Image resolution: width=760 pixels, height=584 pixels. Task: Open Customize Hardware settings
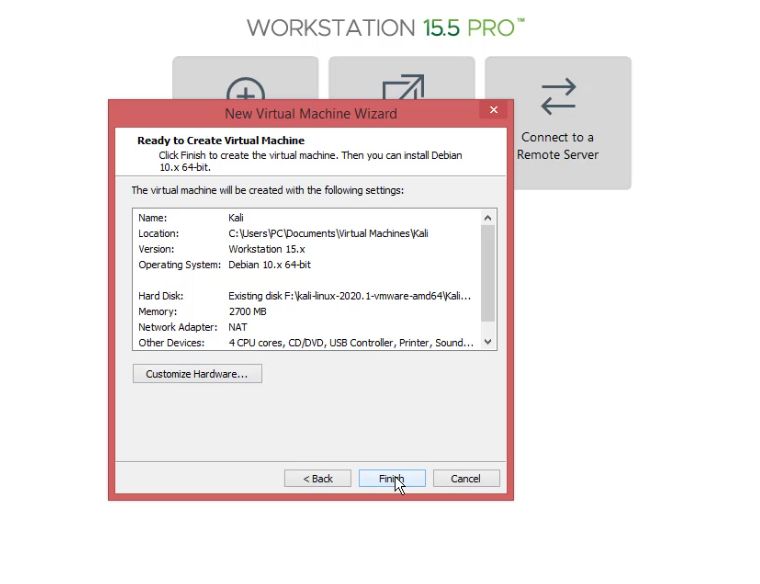(x=197, y=374)
